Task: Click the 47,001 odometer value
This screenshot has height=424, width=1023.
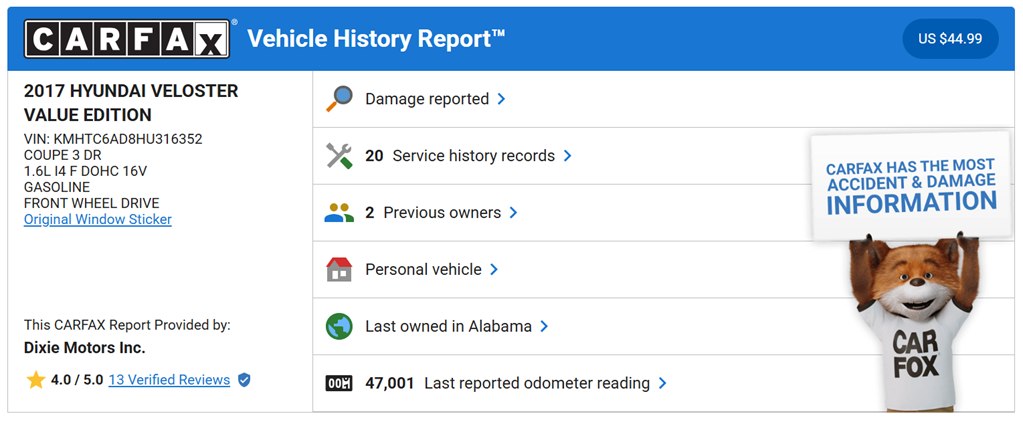Action: point(389,383)
